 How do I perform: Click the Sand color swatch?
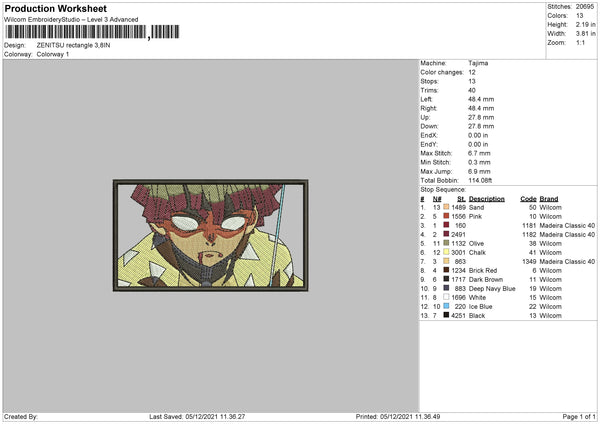tap(446, 207)
